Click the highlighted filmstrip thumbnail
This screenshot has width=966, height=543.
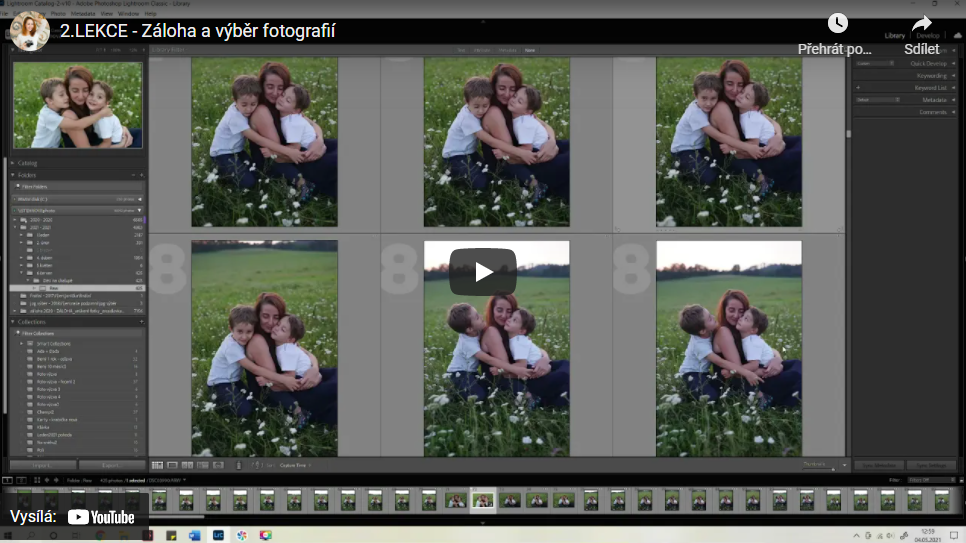click(x=483, y=500)
